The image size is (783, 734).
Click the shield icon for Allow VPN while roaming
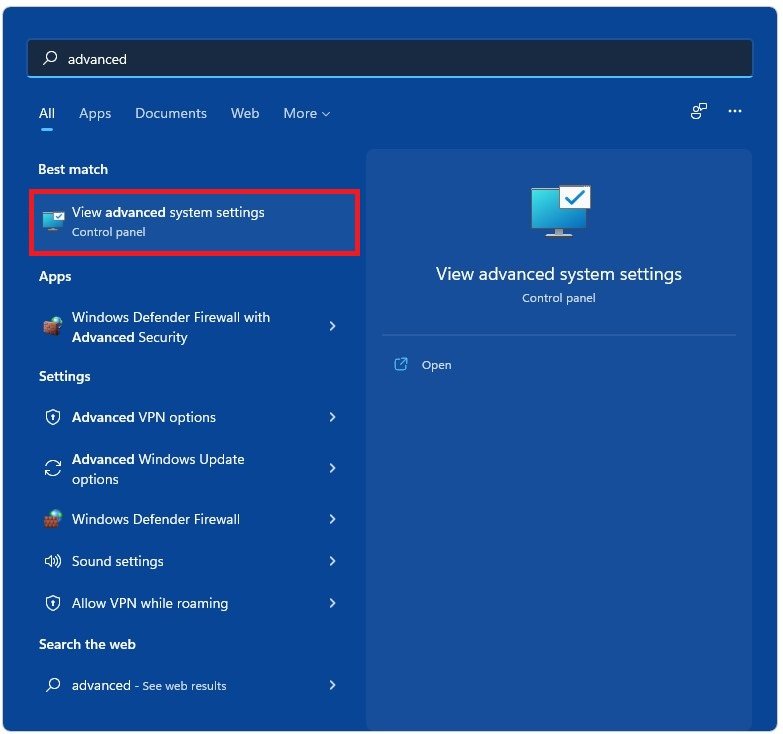(x=52, y=603)
